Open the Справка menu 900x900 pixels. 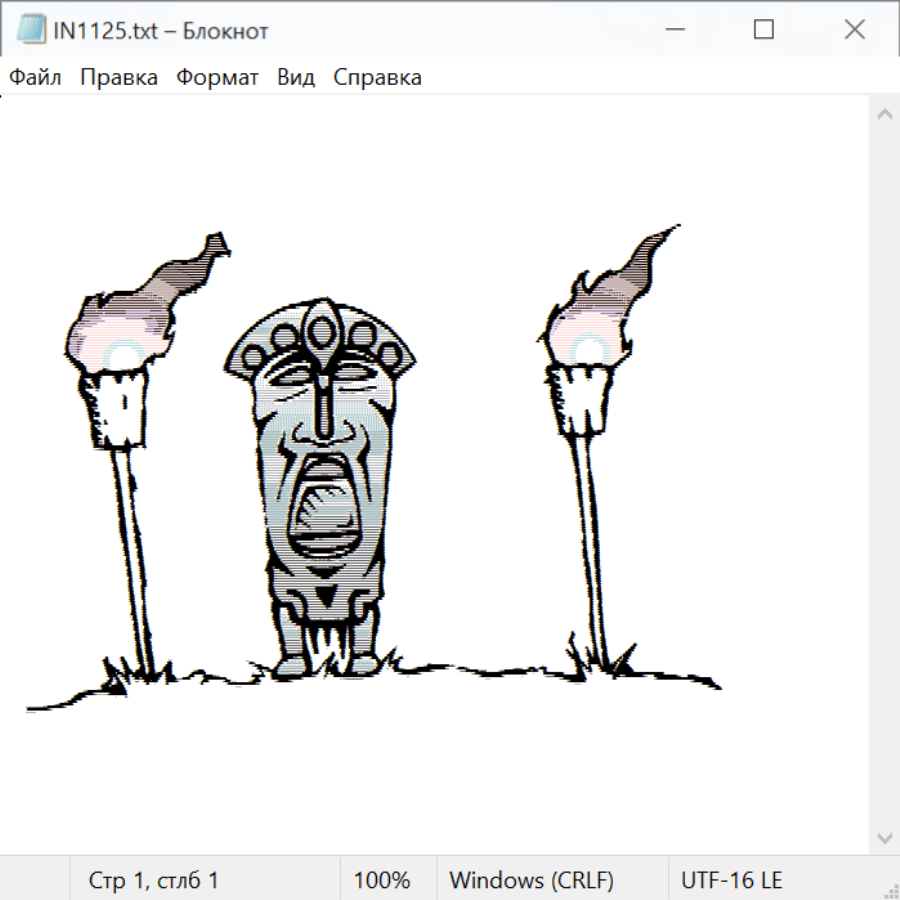click(377, 77)
